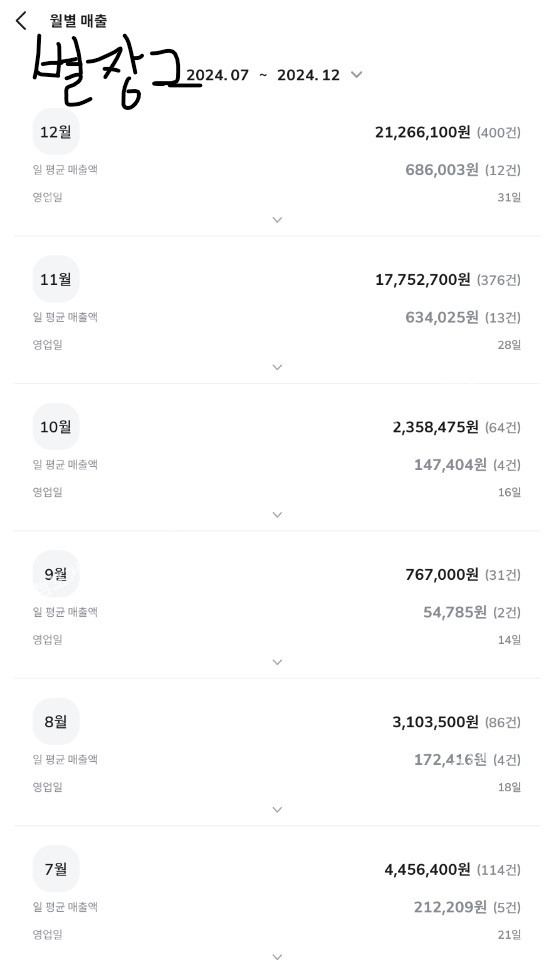
Task: Expand the 8월 sales details chevron
Action: click(x=277, y=809)
